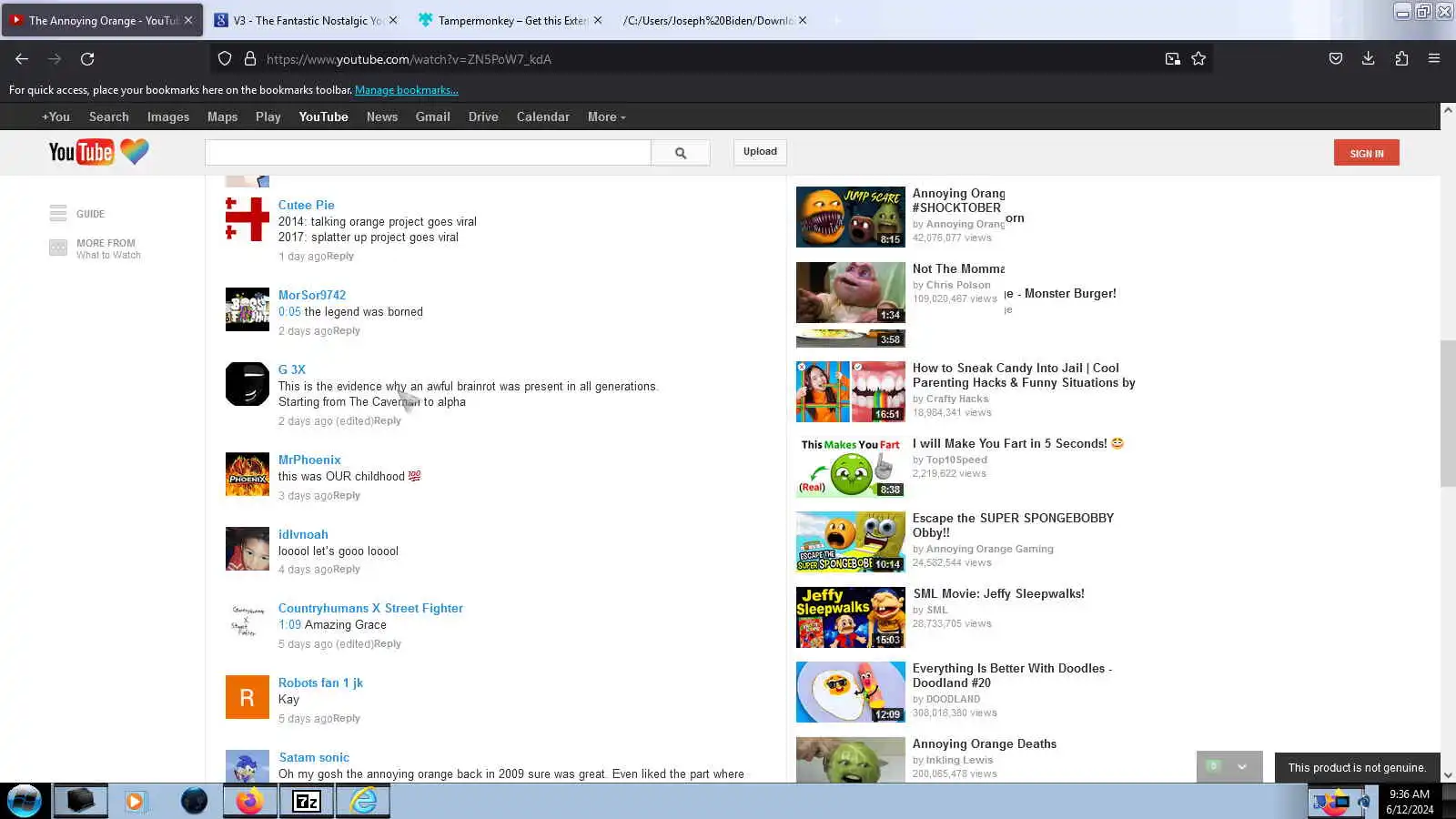Open Countryhumans X Street Fighter channel
The height and width of the screenshot is (819, 1456).
point(370,608)
